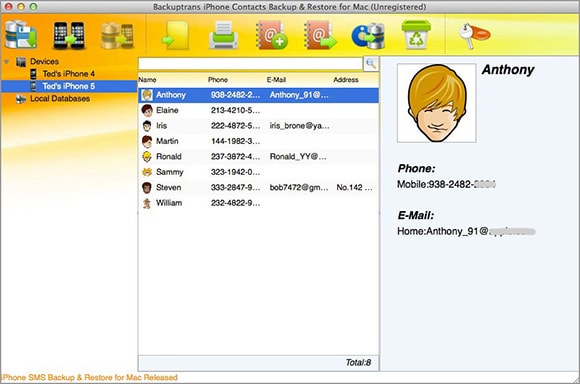This screenshot has height=384, width=580.
Task: Click the green recycle bin delete icon
Action: (416, 35)
